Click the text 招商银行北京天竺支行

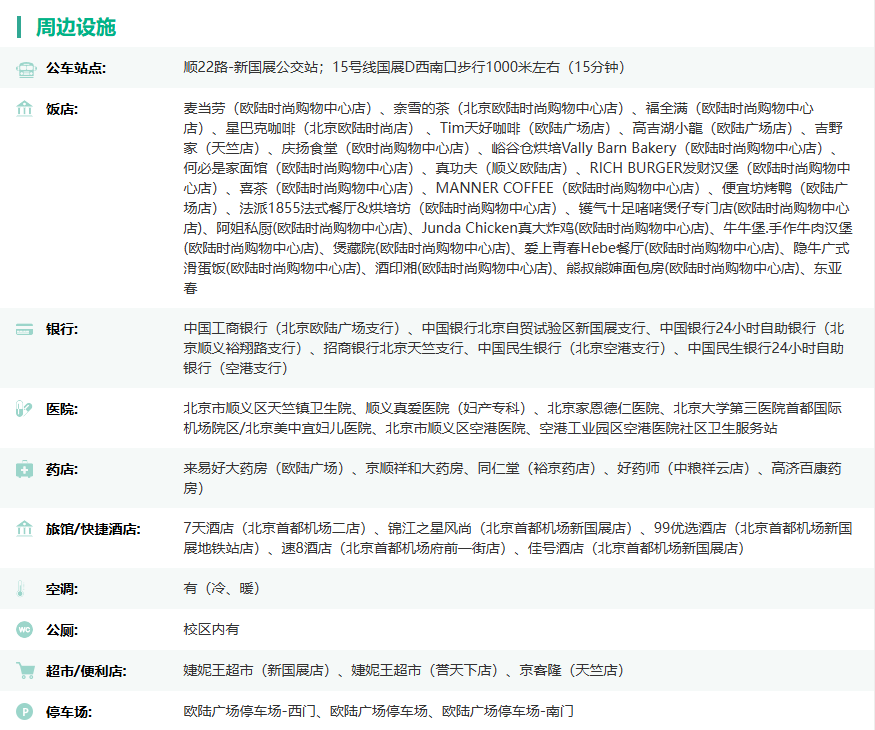(x=393, y=348)
